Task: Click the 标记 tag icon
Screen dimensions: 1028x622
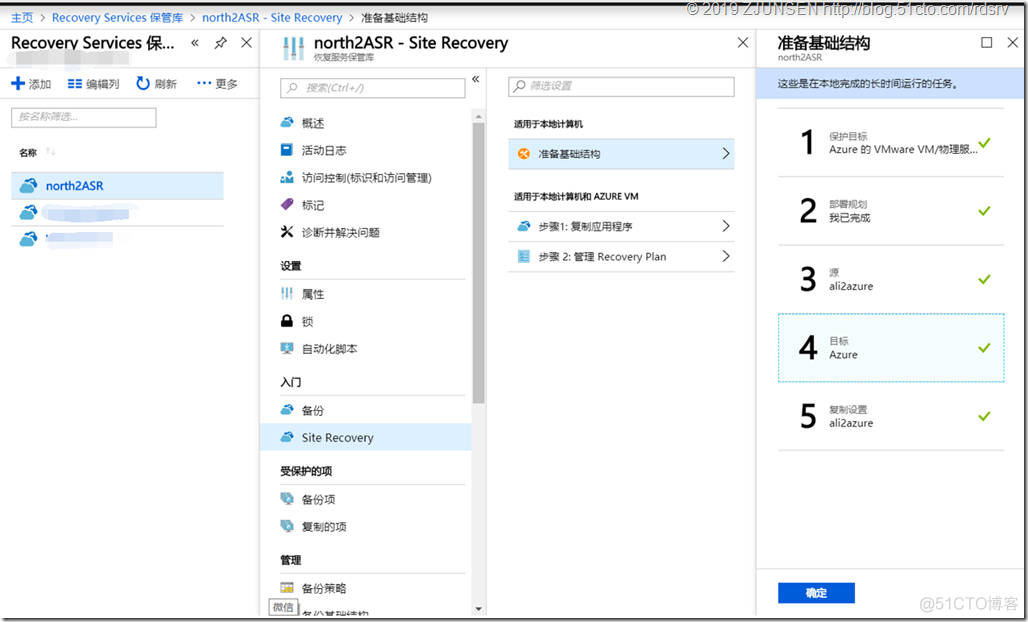Action: point(287,204)
